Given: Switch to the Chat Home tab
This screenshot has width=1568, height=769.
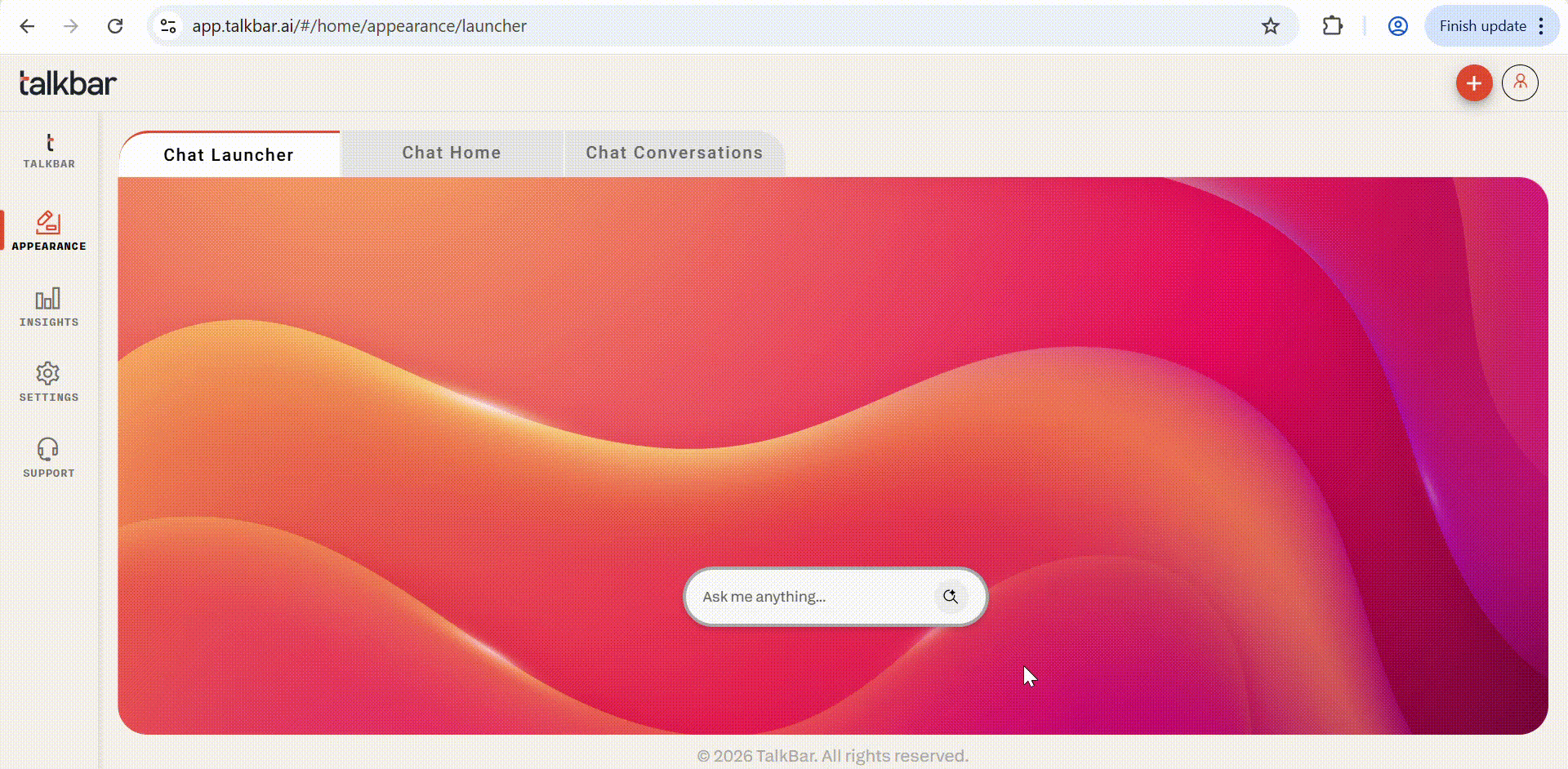Looking at the screenshot, I should [x=451, y=153].
